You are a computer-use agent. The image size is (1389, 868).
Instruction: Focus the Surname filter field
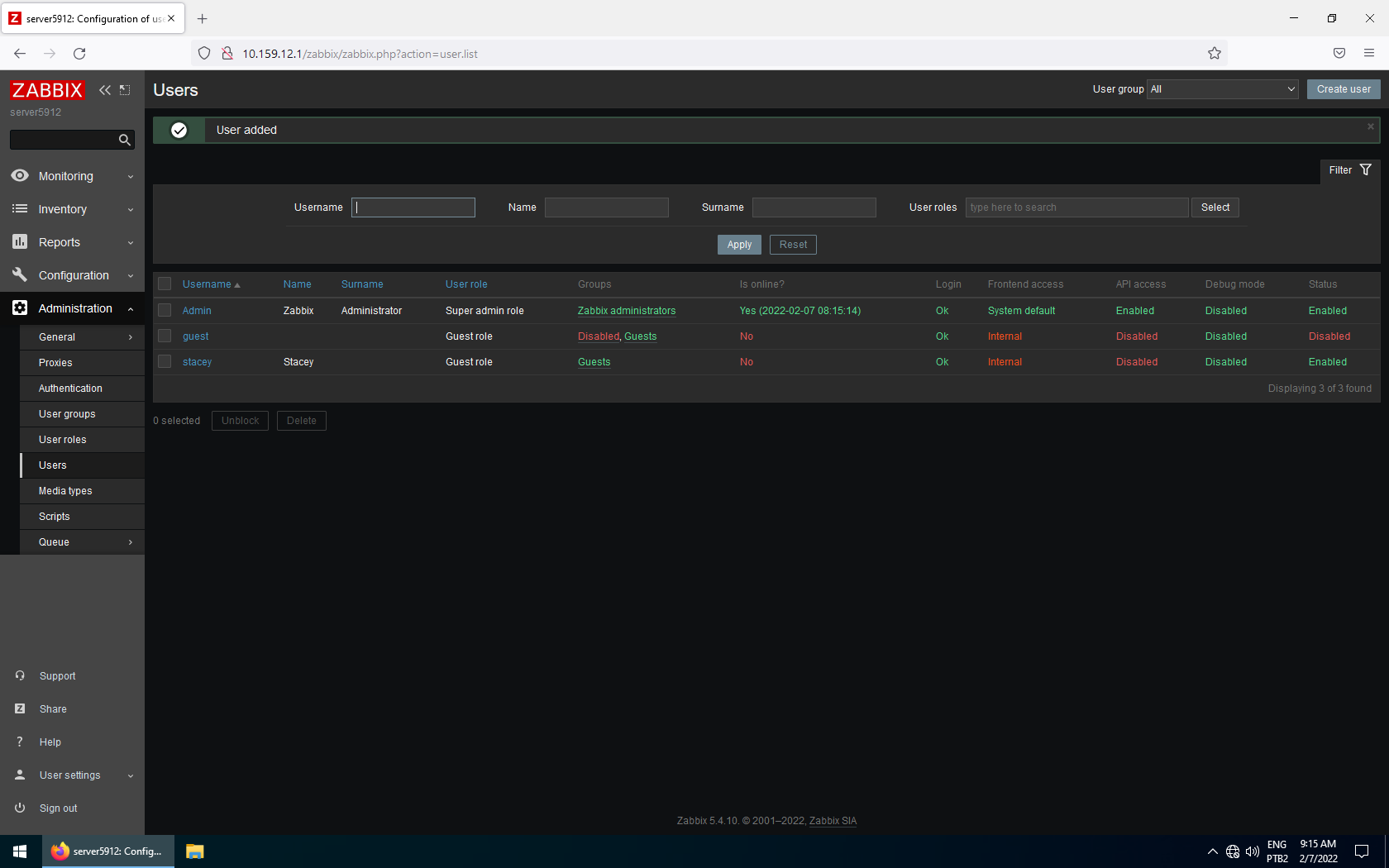pos(814,207)
